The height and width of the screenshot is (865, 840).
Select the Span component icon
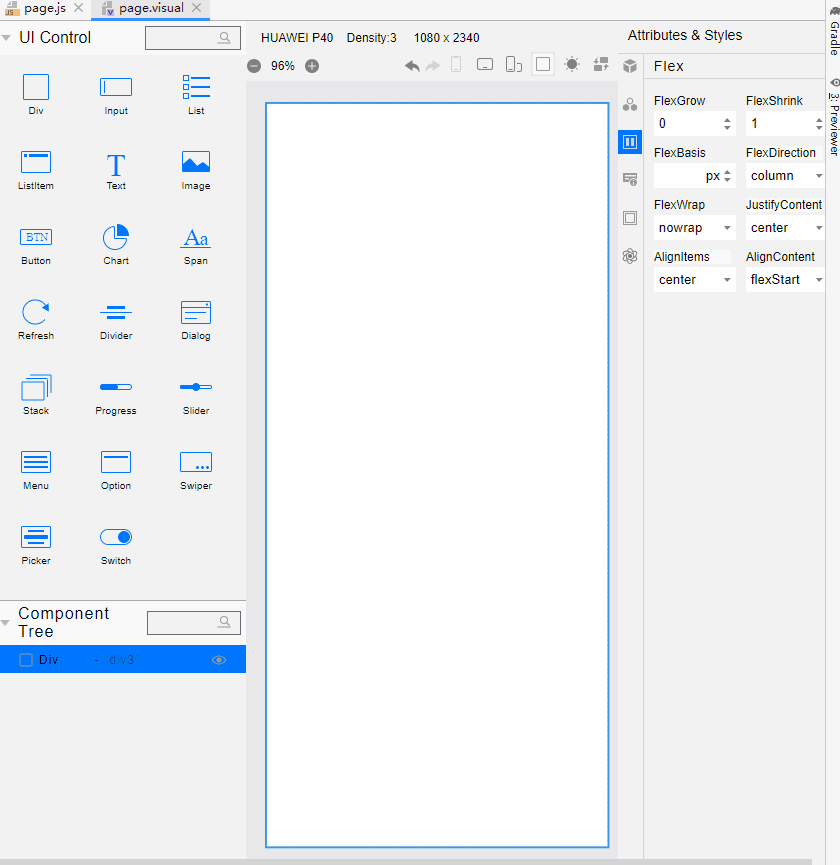196,238
